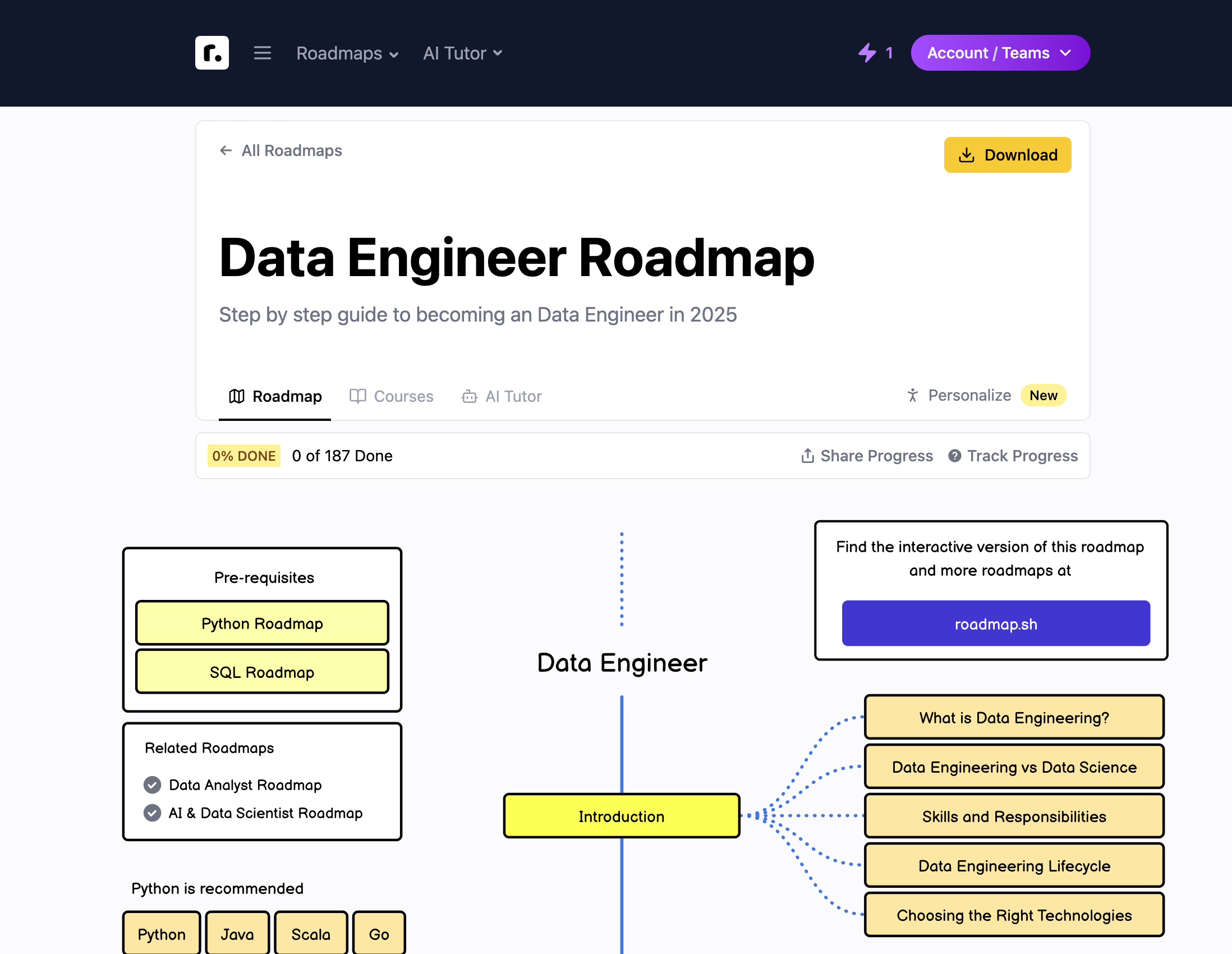
Task: Click the 'Step by step guide' subtitle
Action: (478, 315)
